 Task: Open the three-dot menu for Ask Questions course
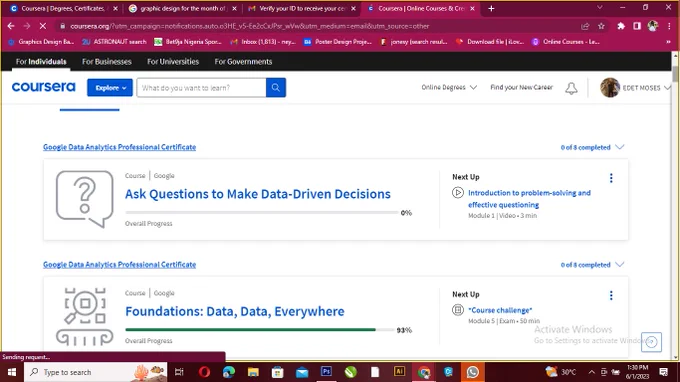tap(611, 178)
